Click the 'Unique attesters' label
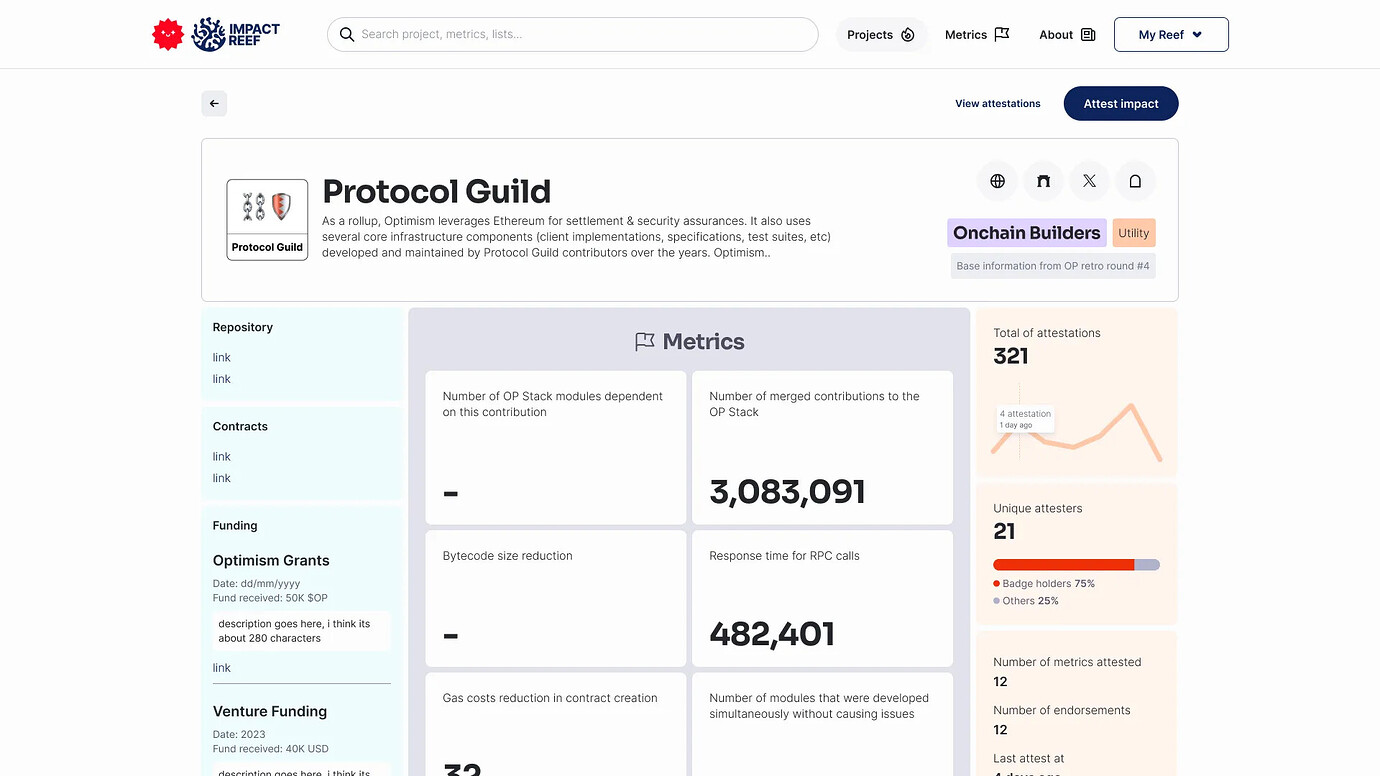This screenshot has width=1380, height=776. point(1038,508)
